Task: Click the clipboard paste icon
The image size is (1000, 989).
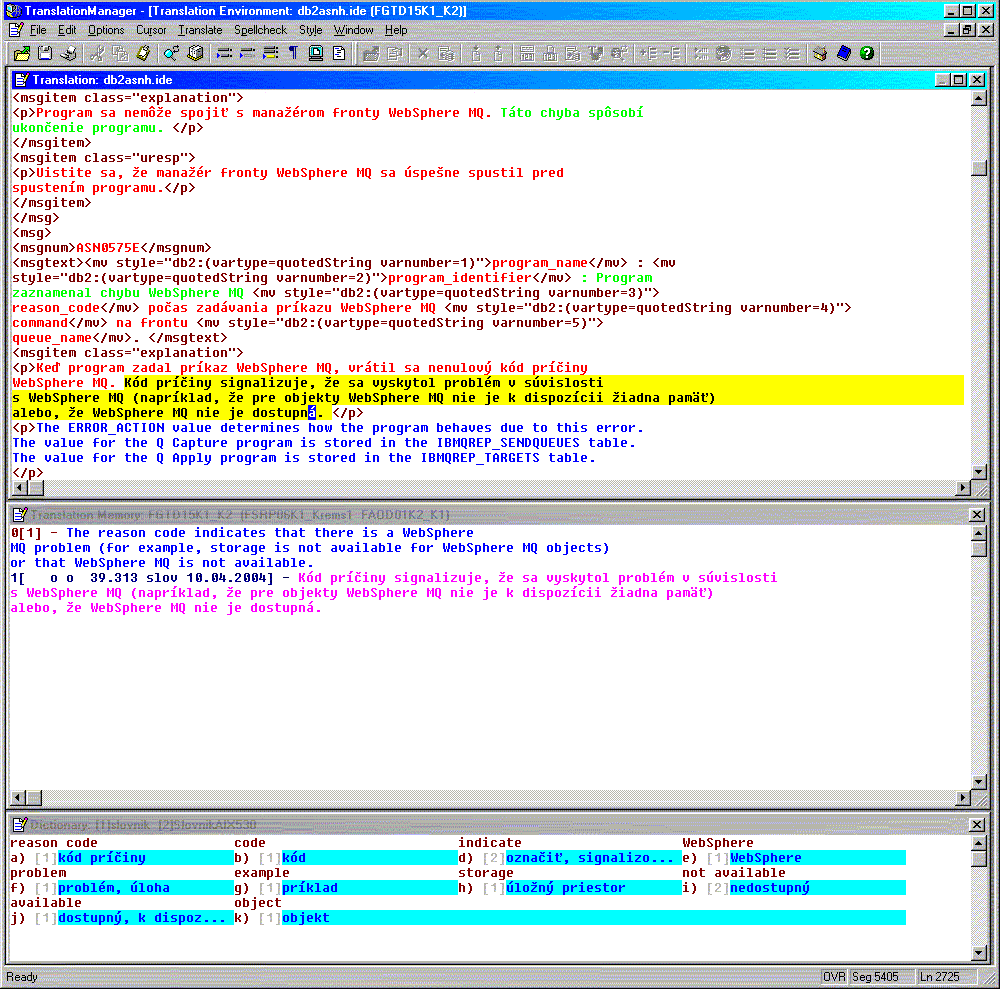Action: pos(143,54)
